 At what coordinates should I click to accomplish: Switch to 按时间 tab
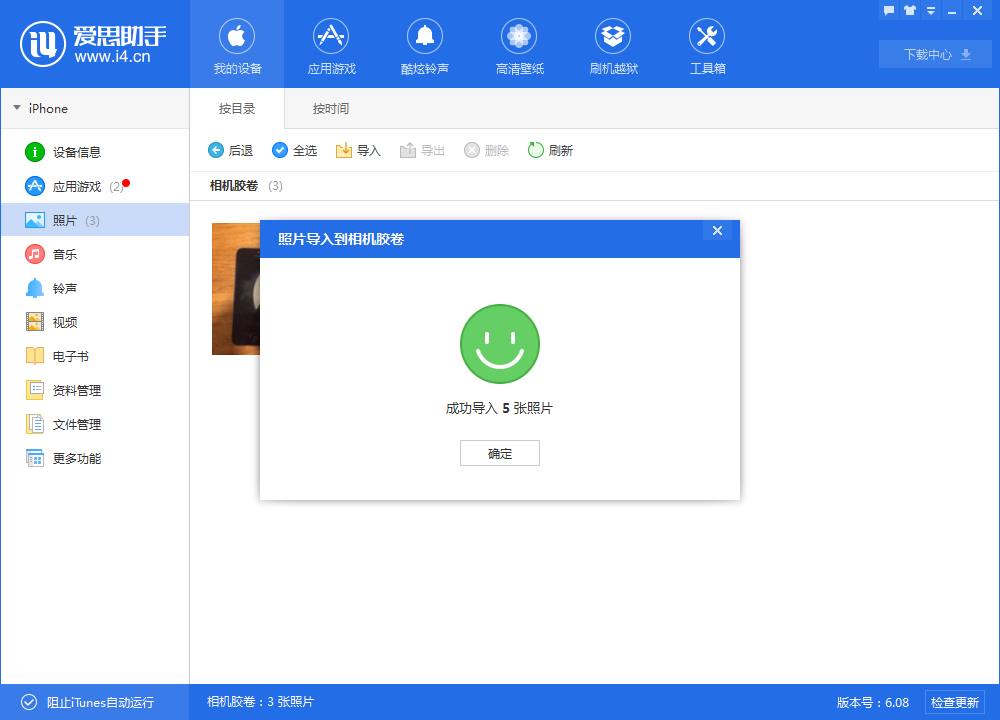click(x=330, y=108)
